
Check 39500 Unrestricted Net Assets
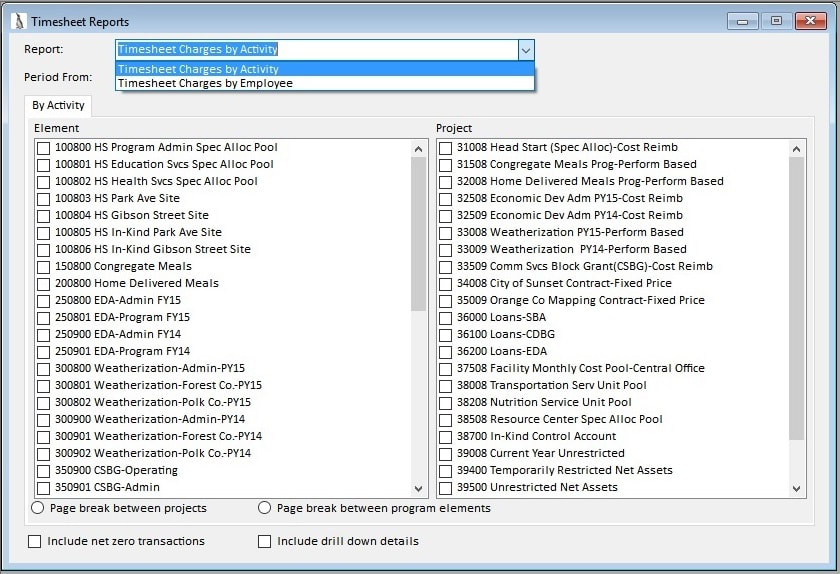pyautogui.click(x=445, y=488)
